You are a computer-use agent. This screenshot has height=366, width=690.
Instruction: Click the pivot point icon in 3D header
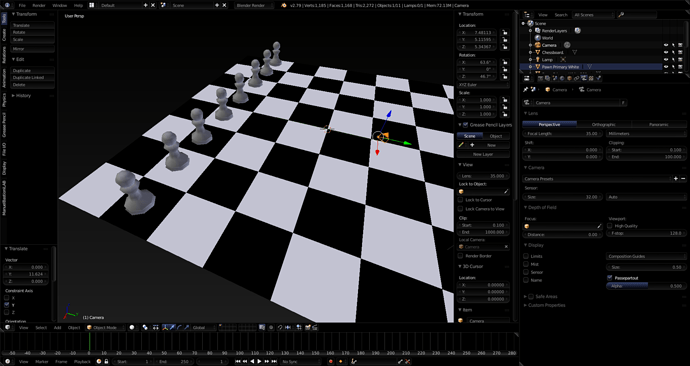point(145,327)
